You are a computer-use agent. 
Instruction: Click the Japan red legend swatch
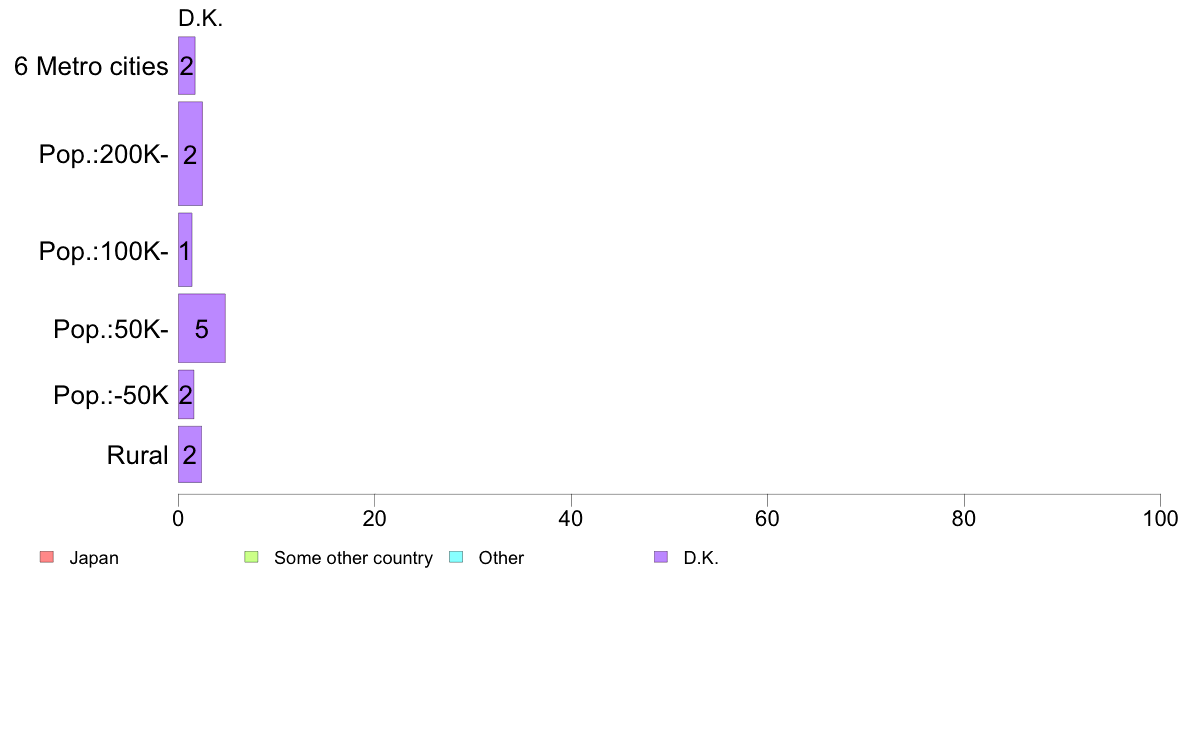coord(47,557)
